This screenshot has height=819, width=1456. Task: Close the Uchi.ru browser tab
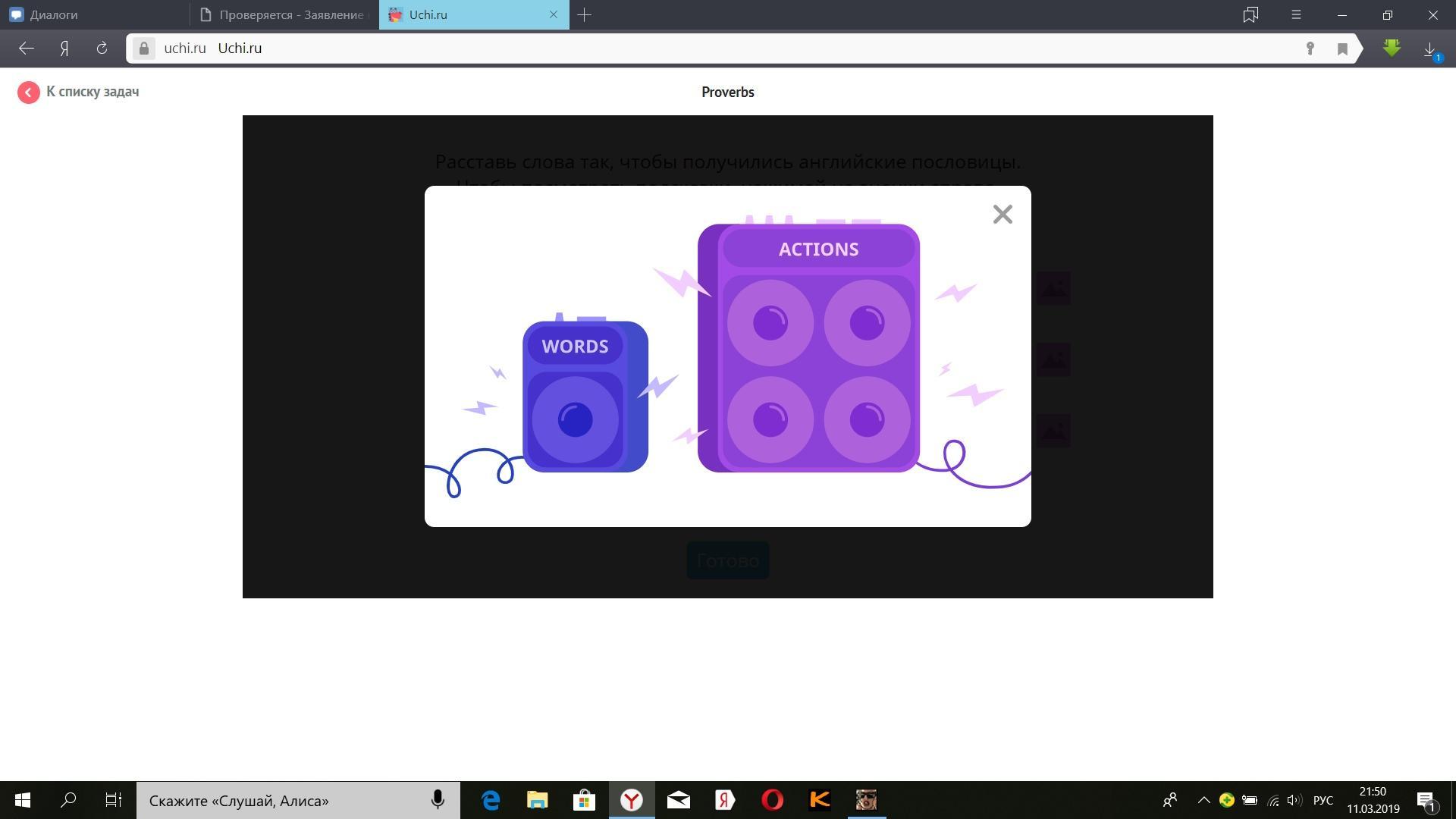[553, 14]
